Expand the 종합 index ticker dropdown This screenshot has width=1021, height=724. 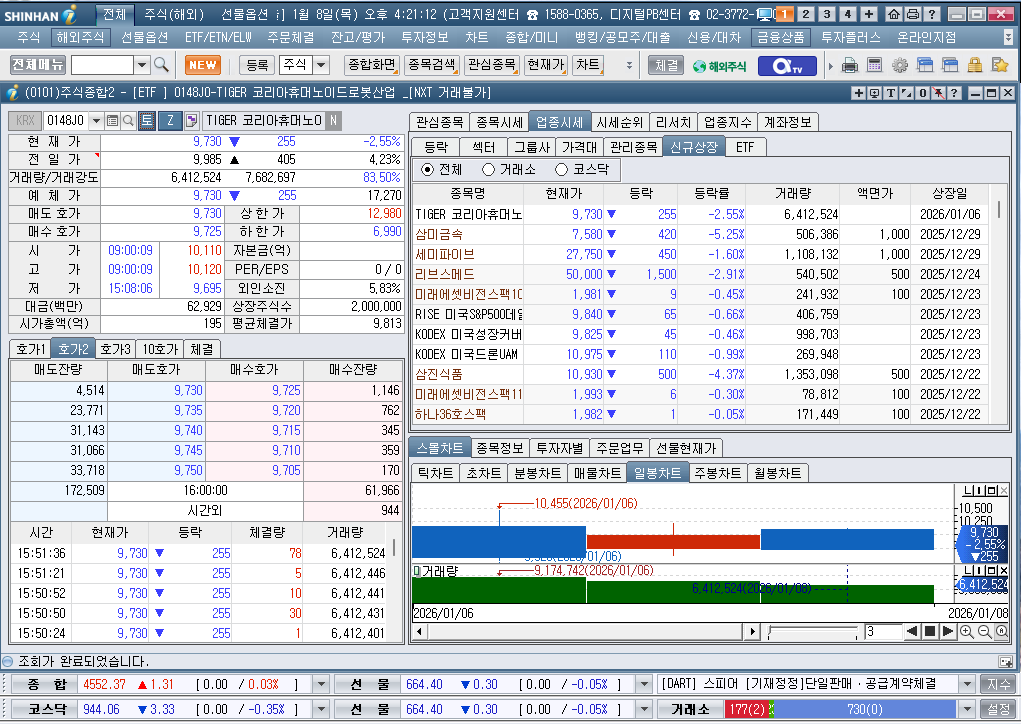pyautogui.click(x=321, y=684)
